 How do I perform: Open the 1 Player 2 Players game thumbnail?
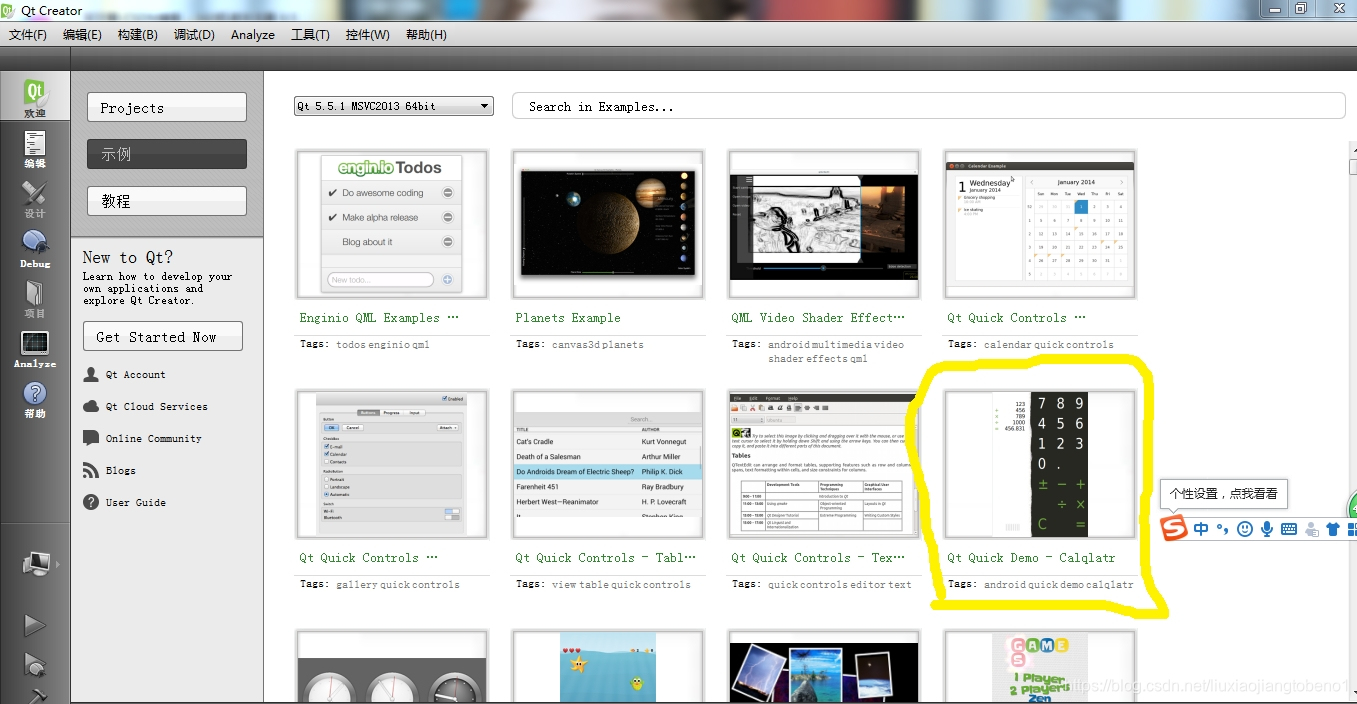coord(1040,667)
